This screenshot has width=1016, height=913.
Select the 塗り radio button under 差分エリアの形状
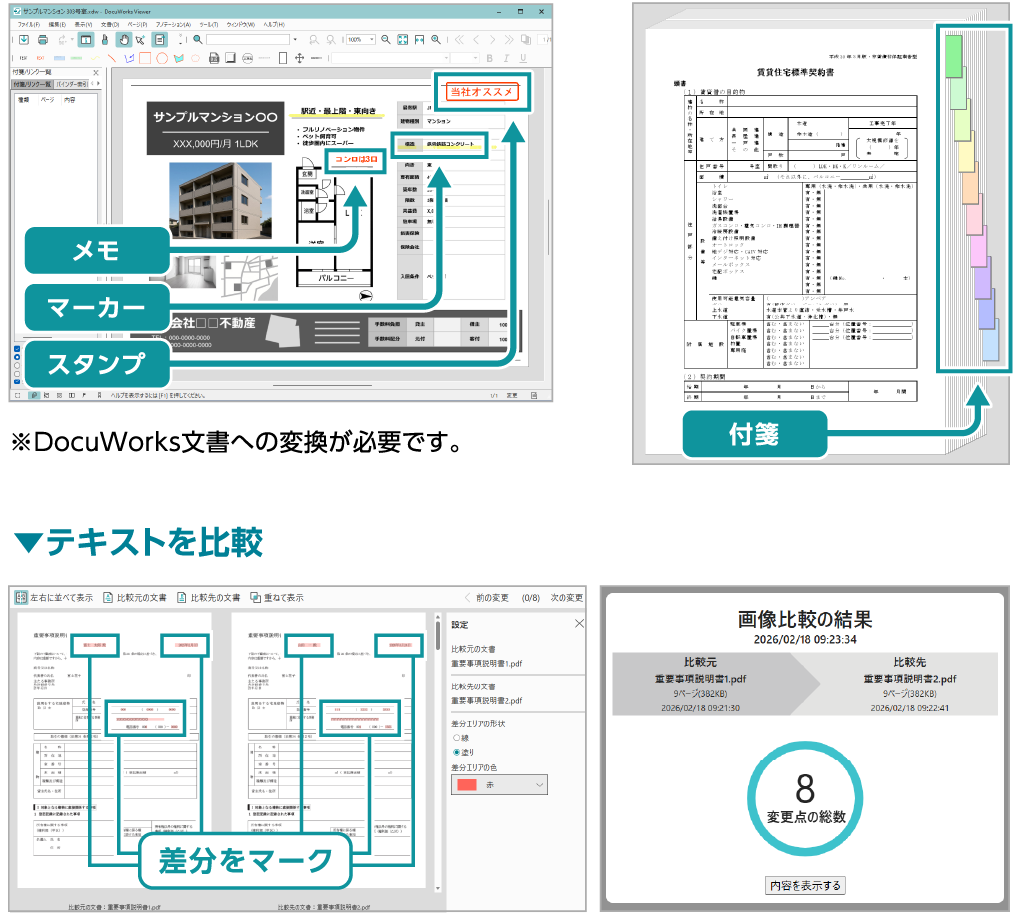457,751
